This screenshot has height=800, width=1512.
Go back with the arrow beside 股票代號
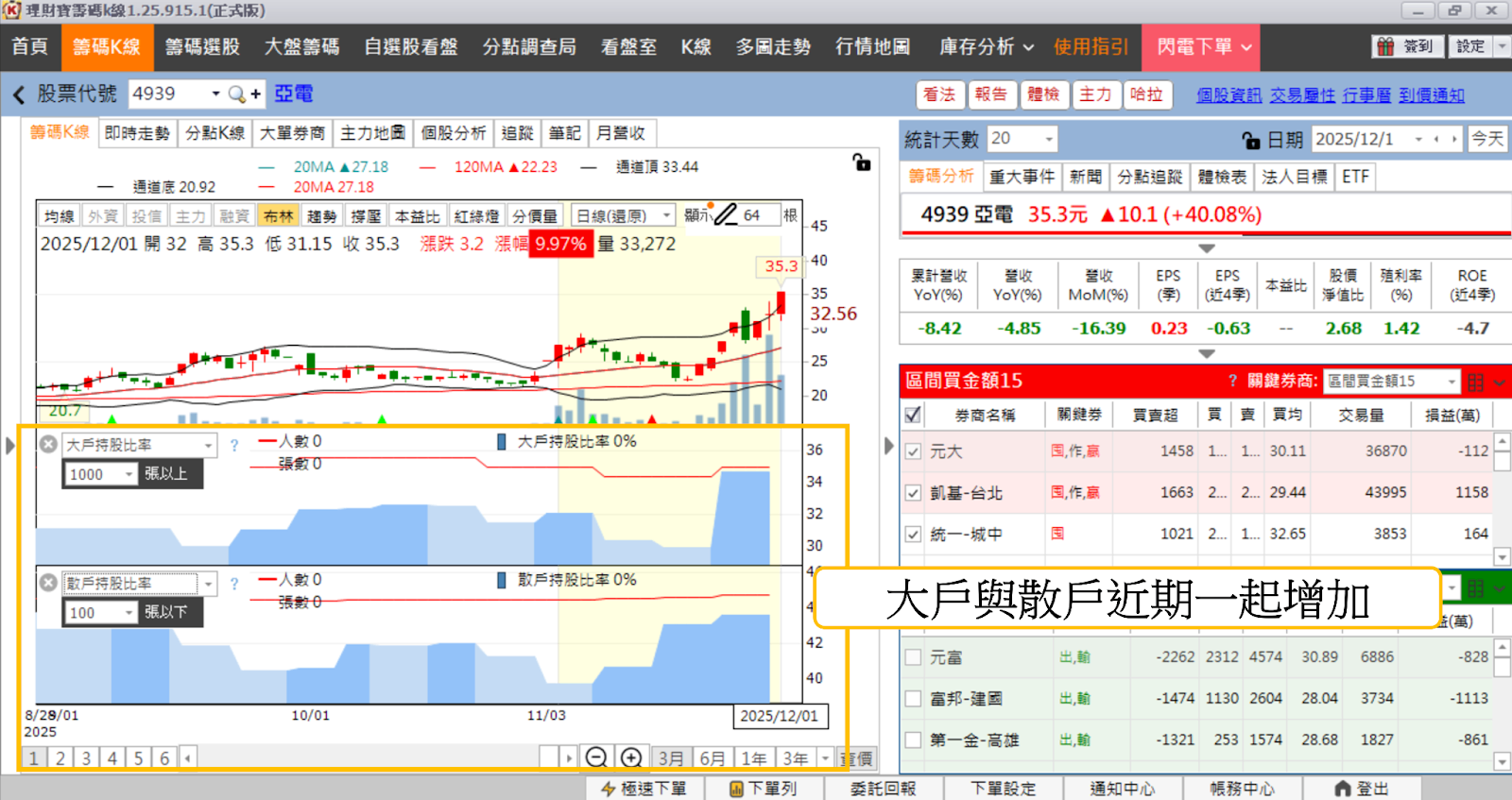(x=18, y=94)
